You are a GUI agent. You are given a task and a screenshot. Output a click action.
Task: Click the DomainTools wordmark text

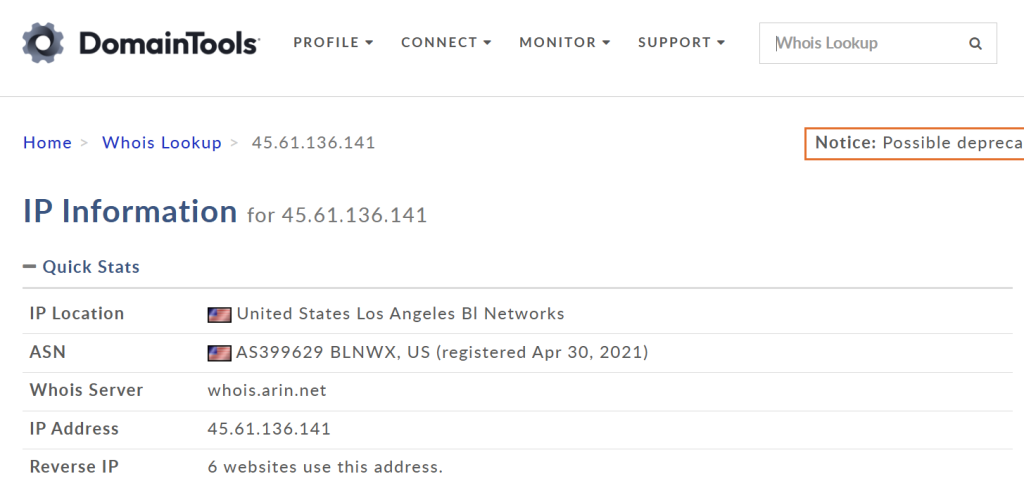[x=168, y=43]
